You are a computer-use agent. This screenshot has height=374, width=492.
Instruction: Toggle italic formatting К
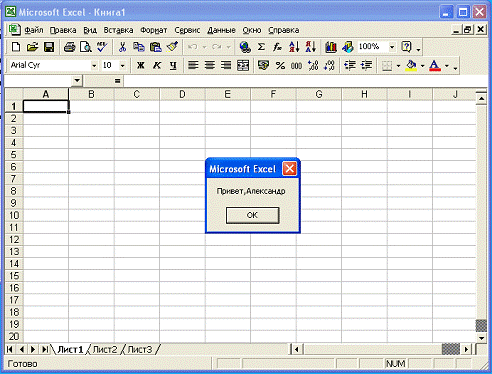click(157, 65)
